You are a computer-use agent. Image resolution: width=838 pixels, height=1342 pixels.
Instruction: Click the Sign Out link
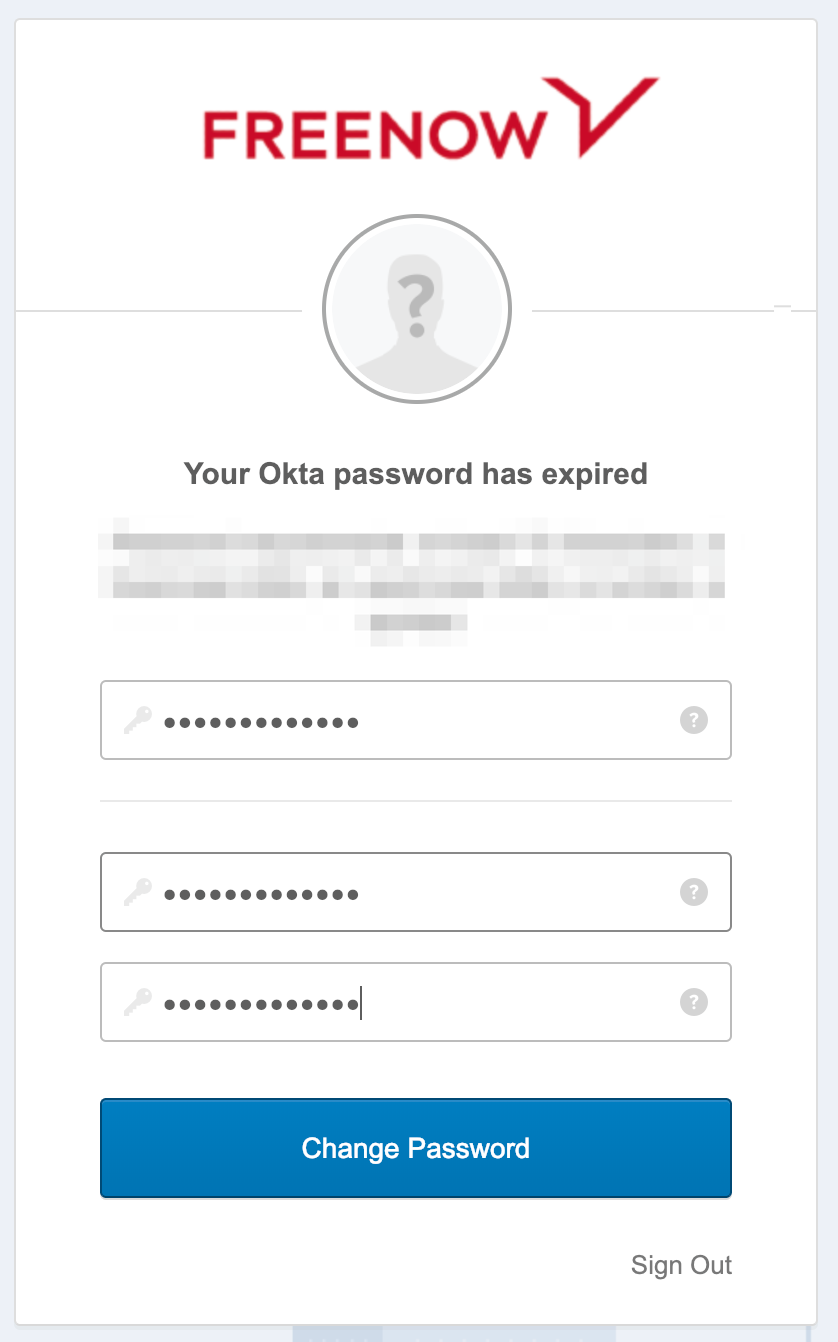[x=682, y=1265]
